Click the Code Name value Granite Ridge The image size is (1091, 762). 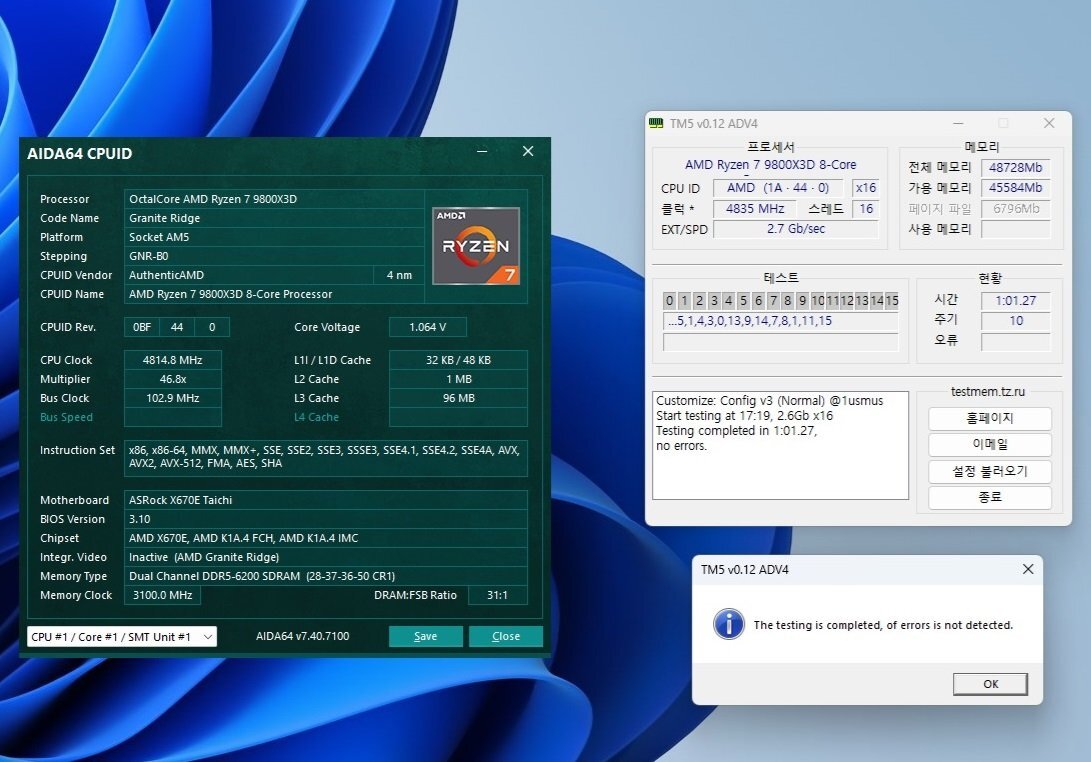pyautogui.click(x=274, y=218)
